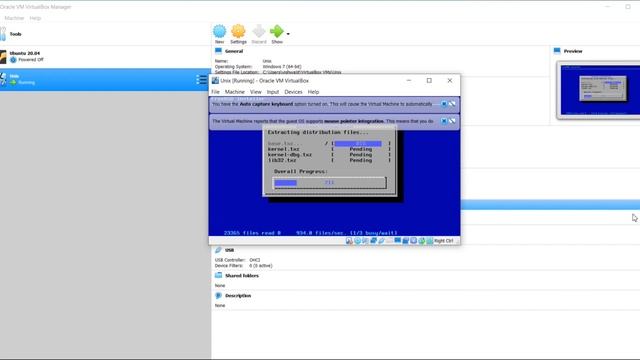Click optical drive status icon
The width and height of the screenshot is (640, 360).
click(358, 241)
